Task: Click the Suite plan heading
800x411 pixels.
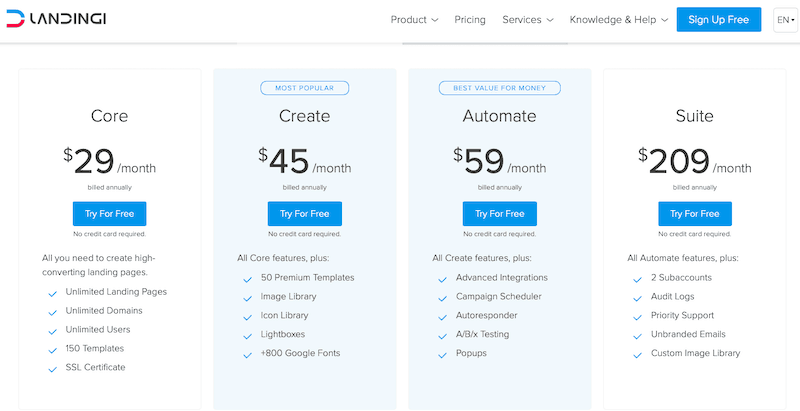Action: (x=695, y=116)
